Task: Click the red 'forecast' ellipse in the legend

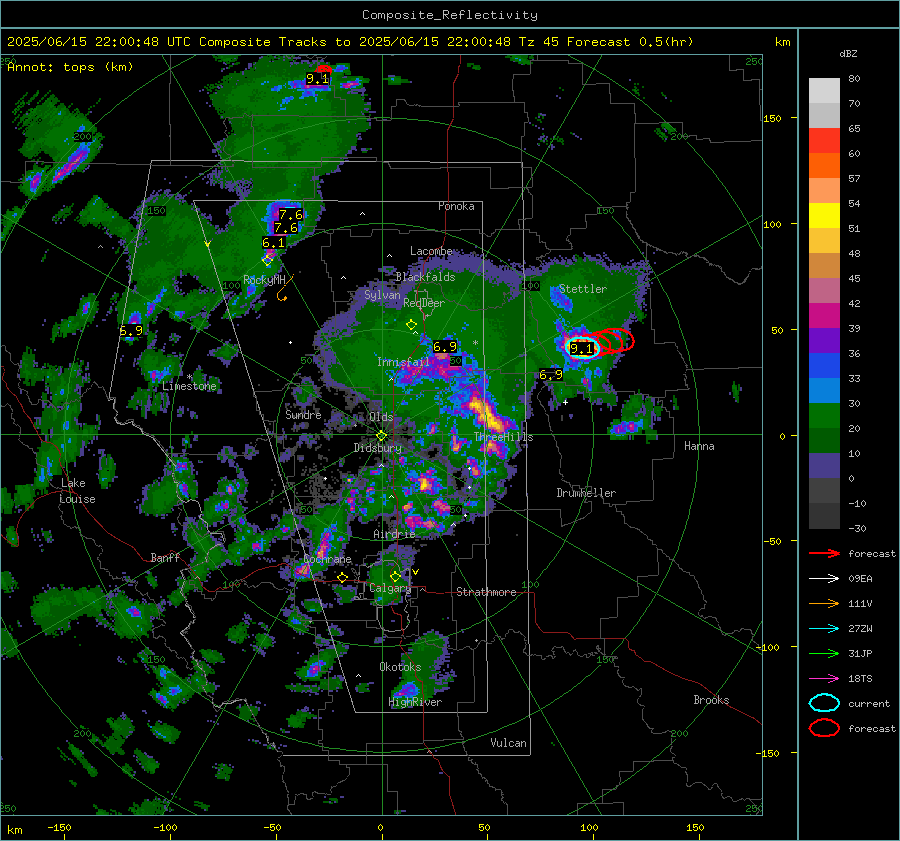Action: pyautogui.click(x=824, y=728)
